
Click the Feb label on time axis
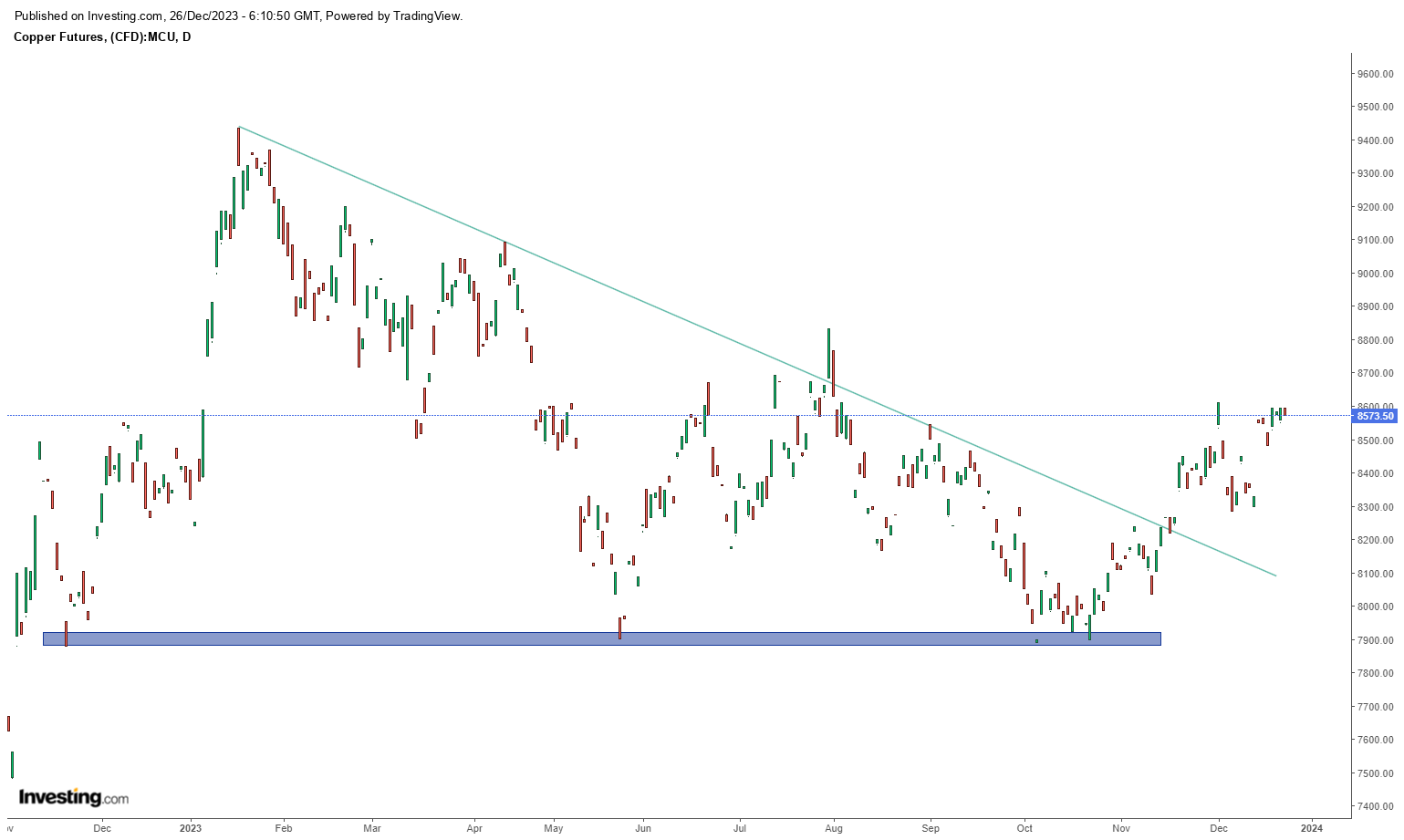click(284, 828)
